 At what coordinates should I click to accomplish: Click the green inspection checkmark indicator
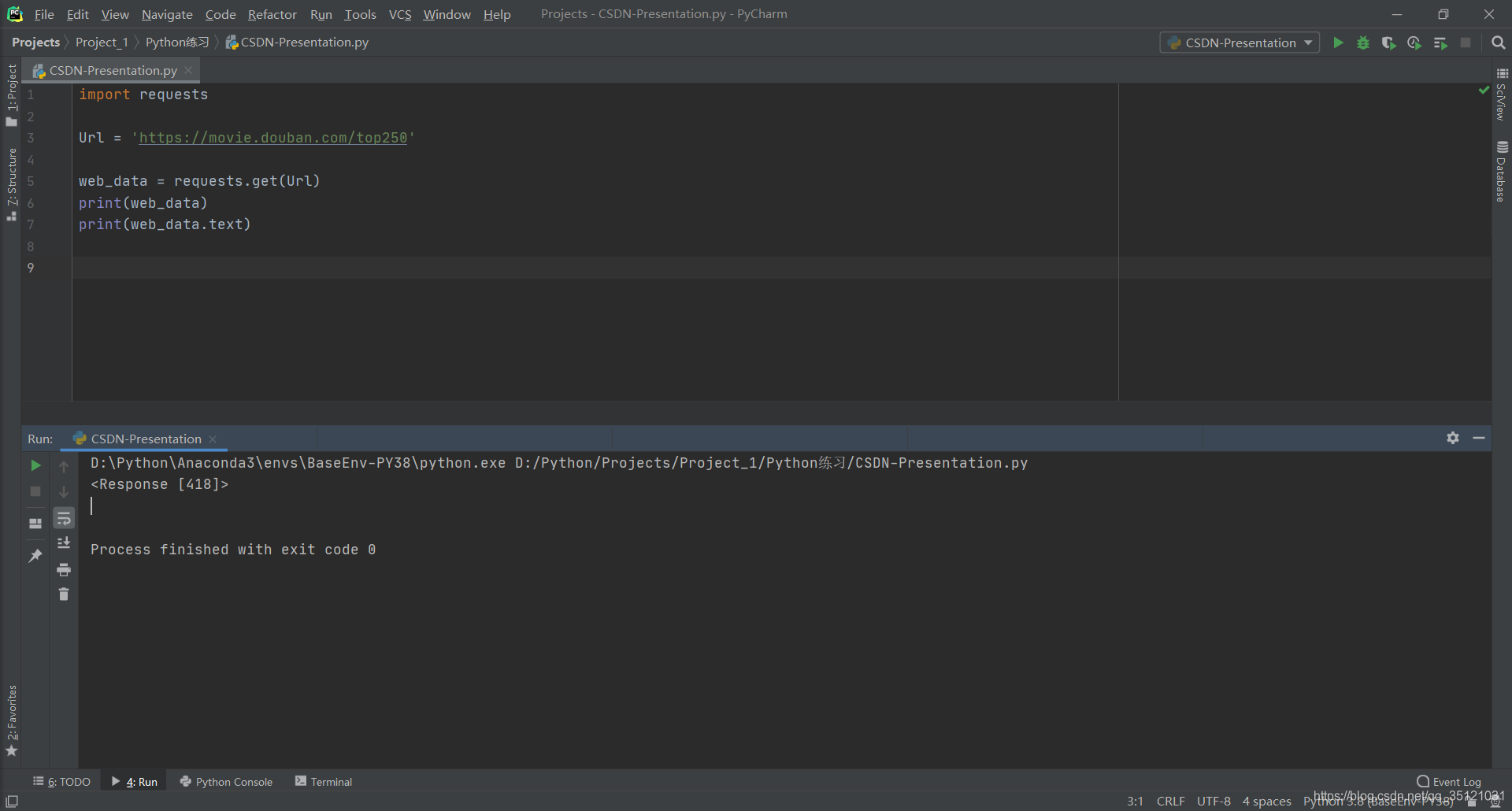[x=1484, y=91]
